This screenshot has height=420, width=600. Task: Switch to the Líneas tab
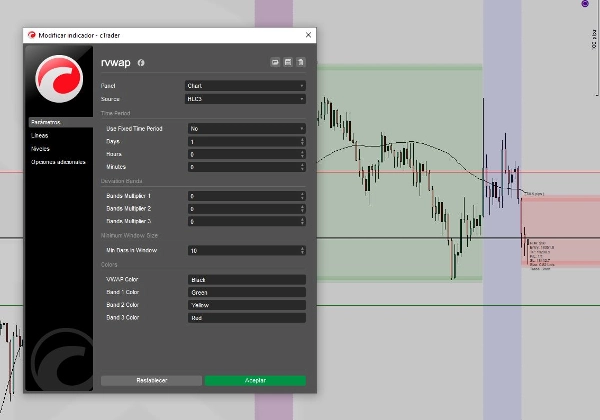(40, 135)
